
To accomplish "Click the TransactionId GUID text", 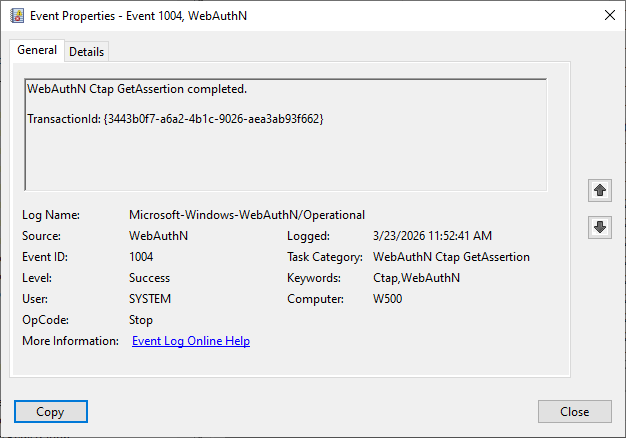I will click(215, 119).
